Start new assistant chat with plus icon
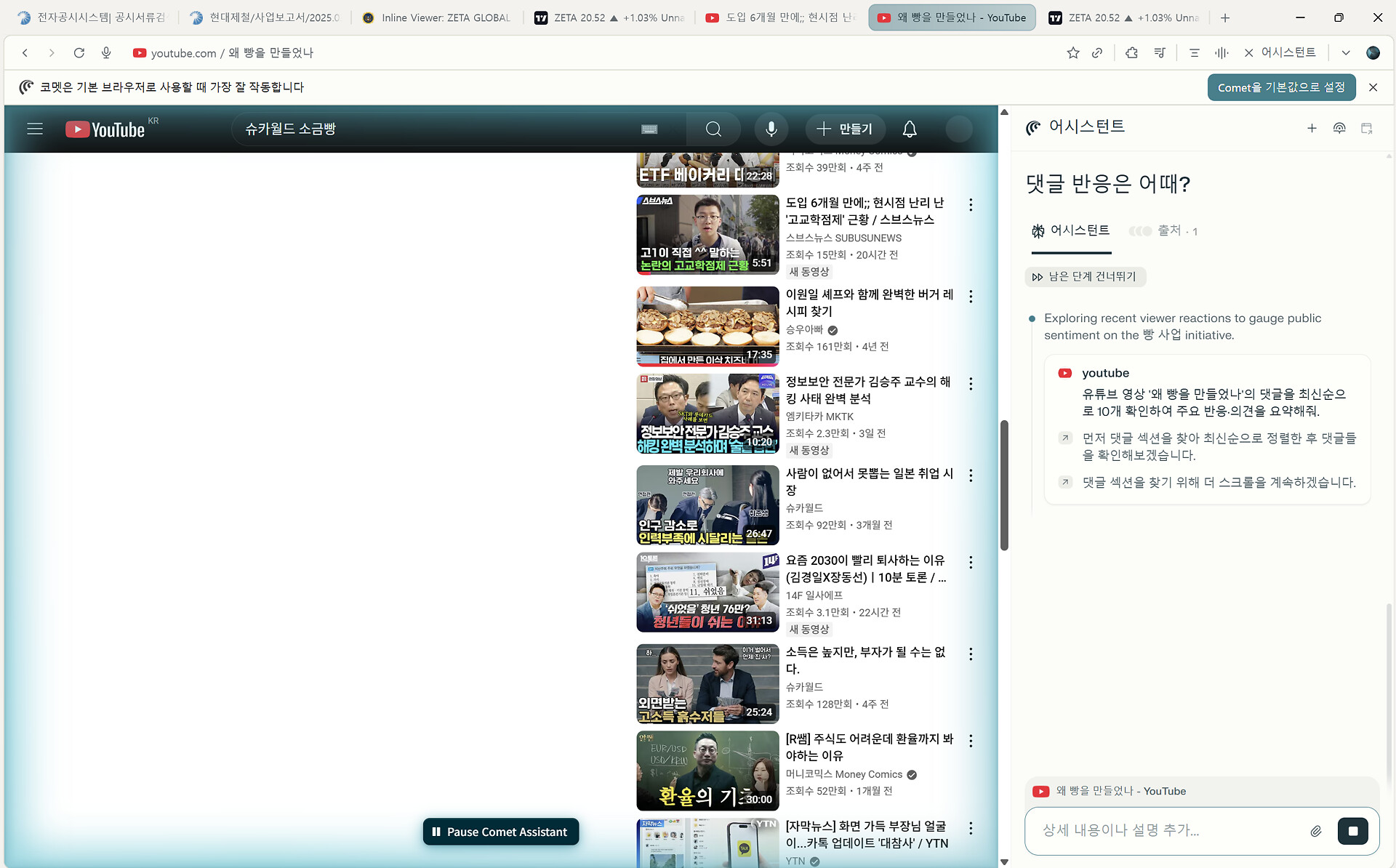Image resolution: width=1396 pixels, height=868 pixels. point(1312,129)
